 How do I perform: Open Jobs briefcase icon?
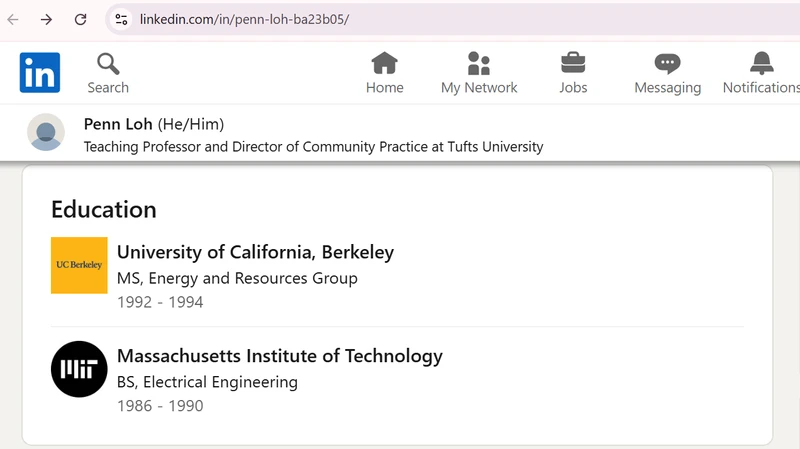coord(573,63)
